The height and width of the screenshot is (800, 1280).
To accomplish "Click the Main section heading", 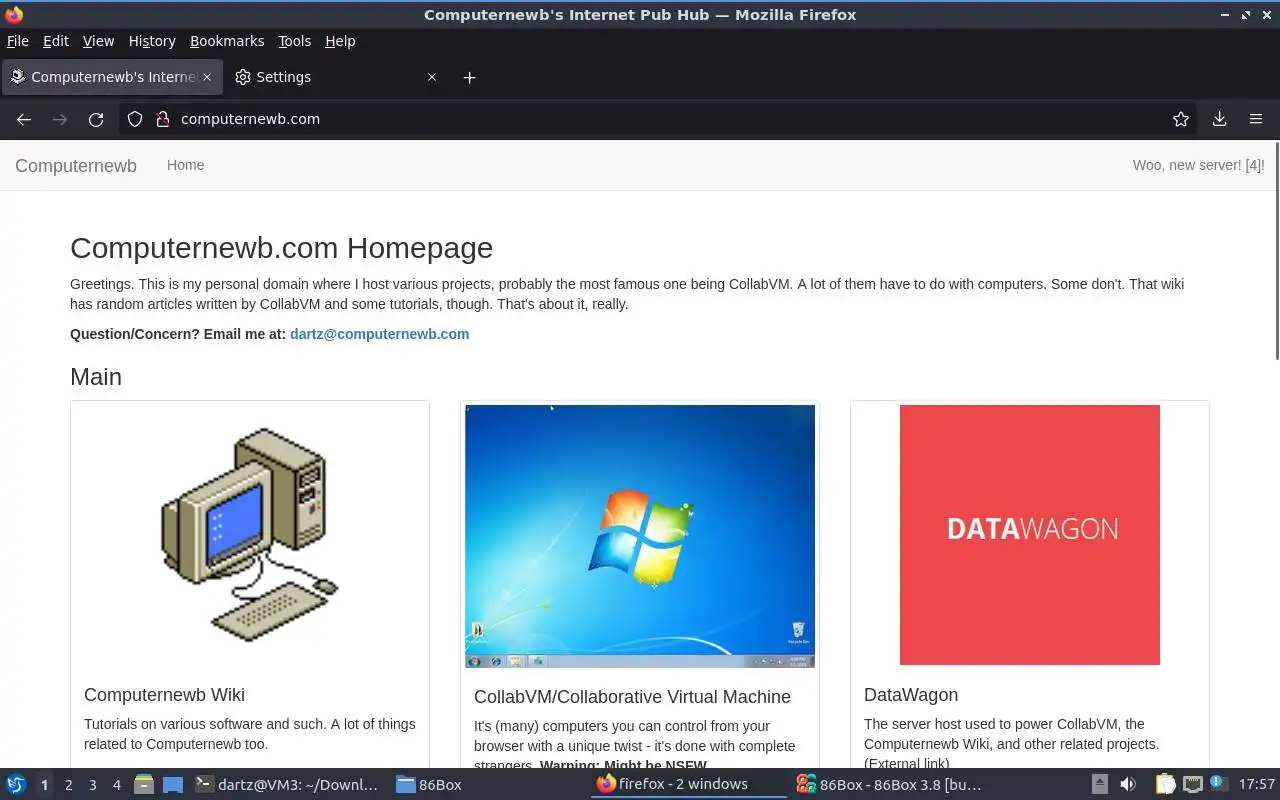I will click(x=96, y=377).
